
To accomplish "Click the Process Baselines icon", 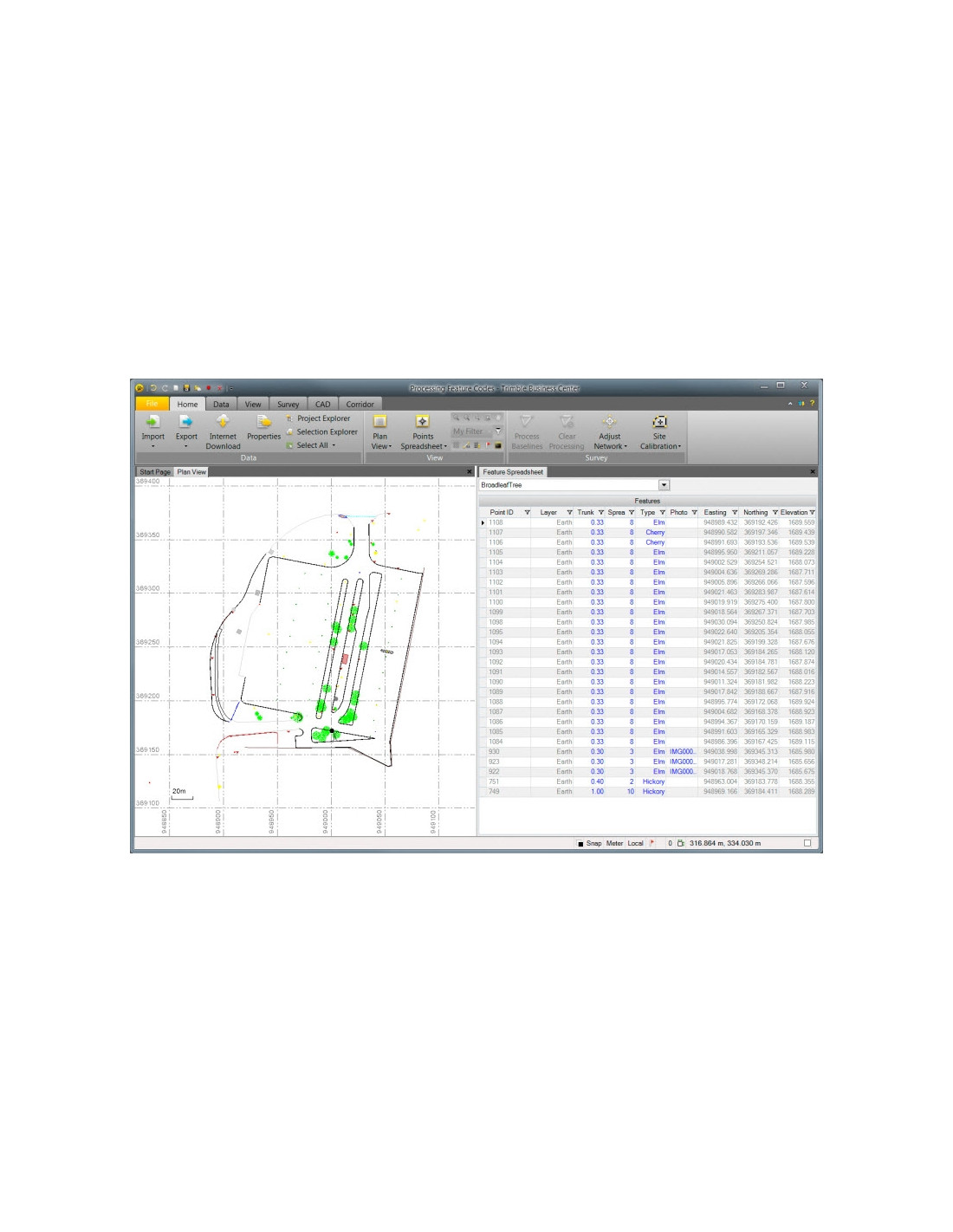I will (526, 421).
